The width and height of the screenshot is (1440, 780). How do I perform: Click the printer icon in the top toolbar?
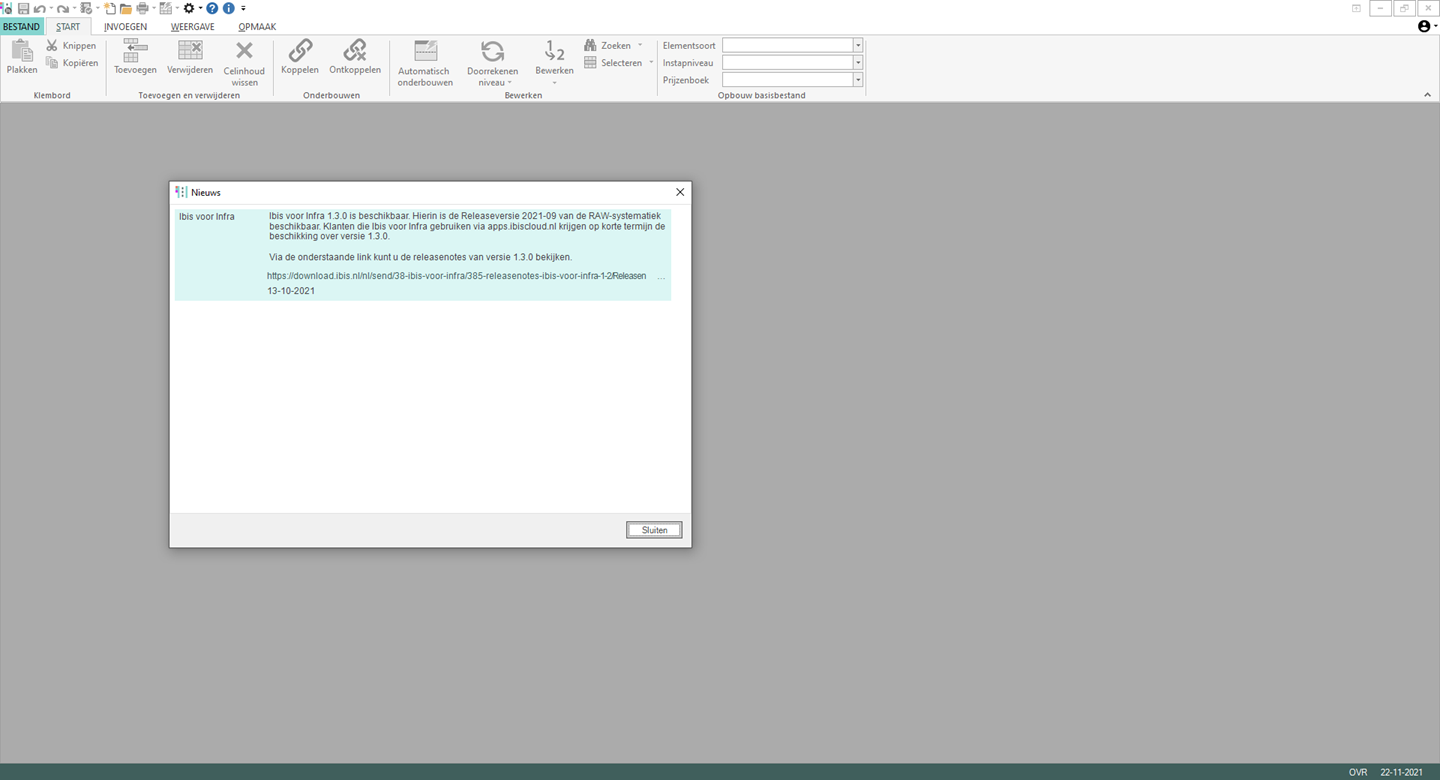coord(142,8)
